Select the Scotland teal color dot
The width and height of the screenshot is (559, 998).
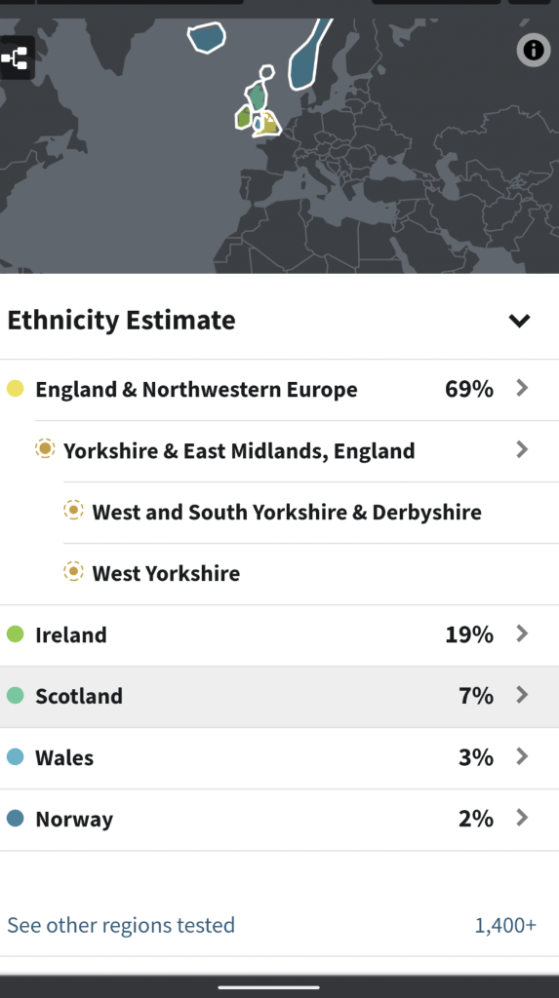pyautogui.click(x=15, y=695)
